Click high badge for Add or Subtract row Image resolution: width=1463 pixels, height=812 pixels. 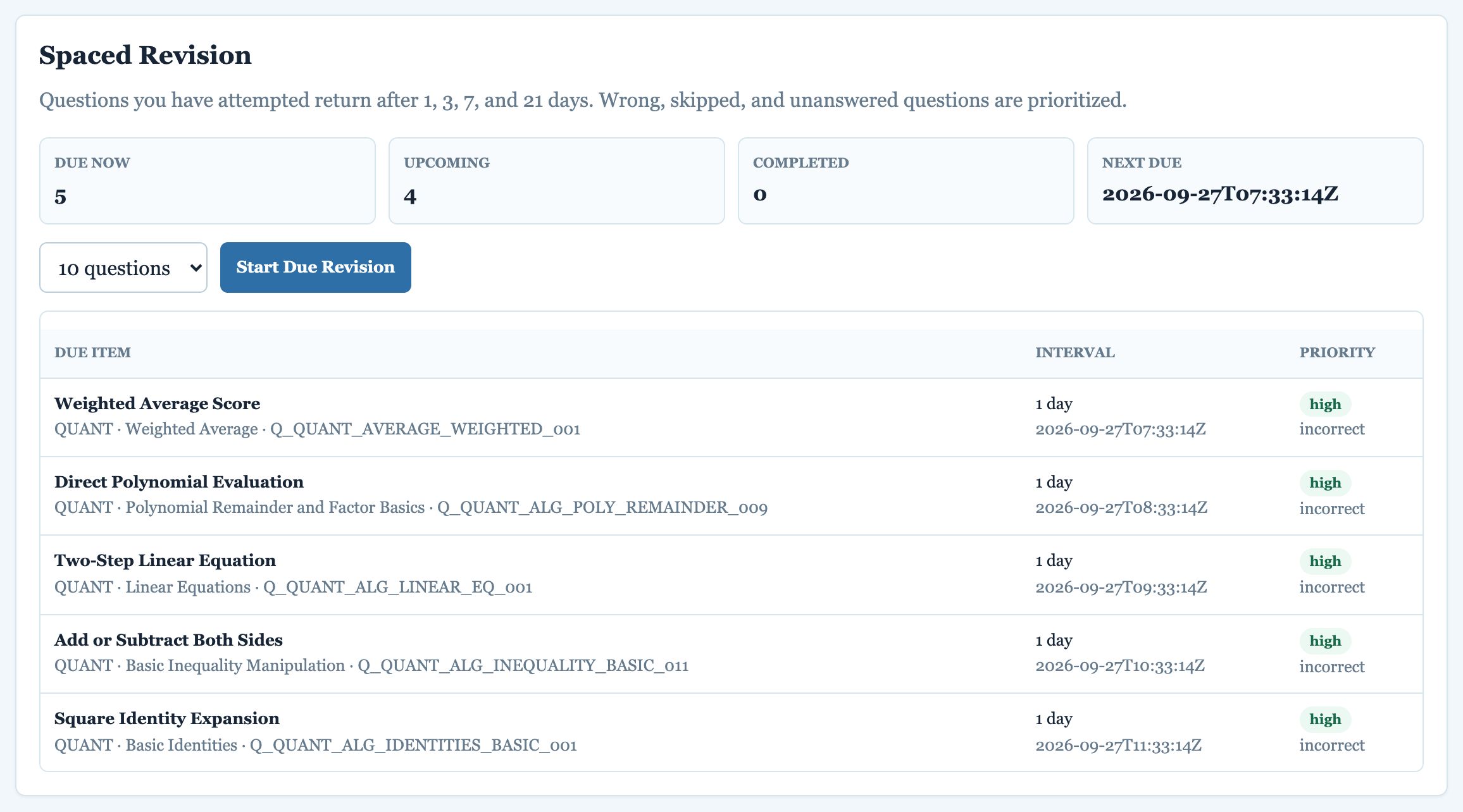(1325, 641)
